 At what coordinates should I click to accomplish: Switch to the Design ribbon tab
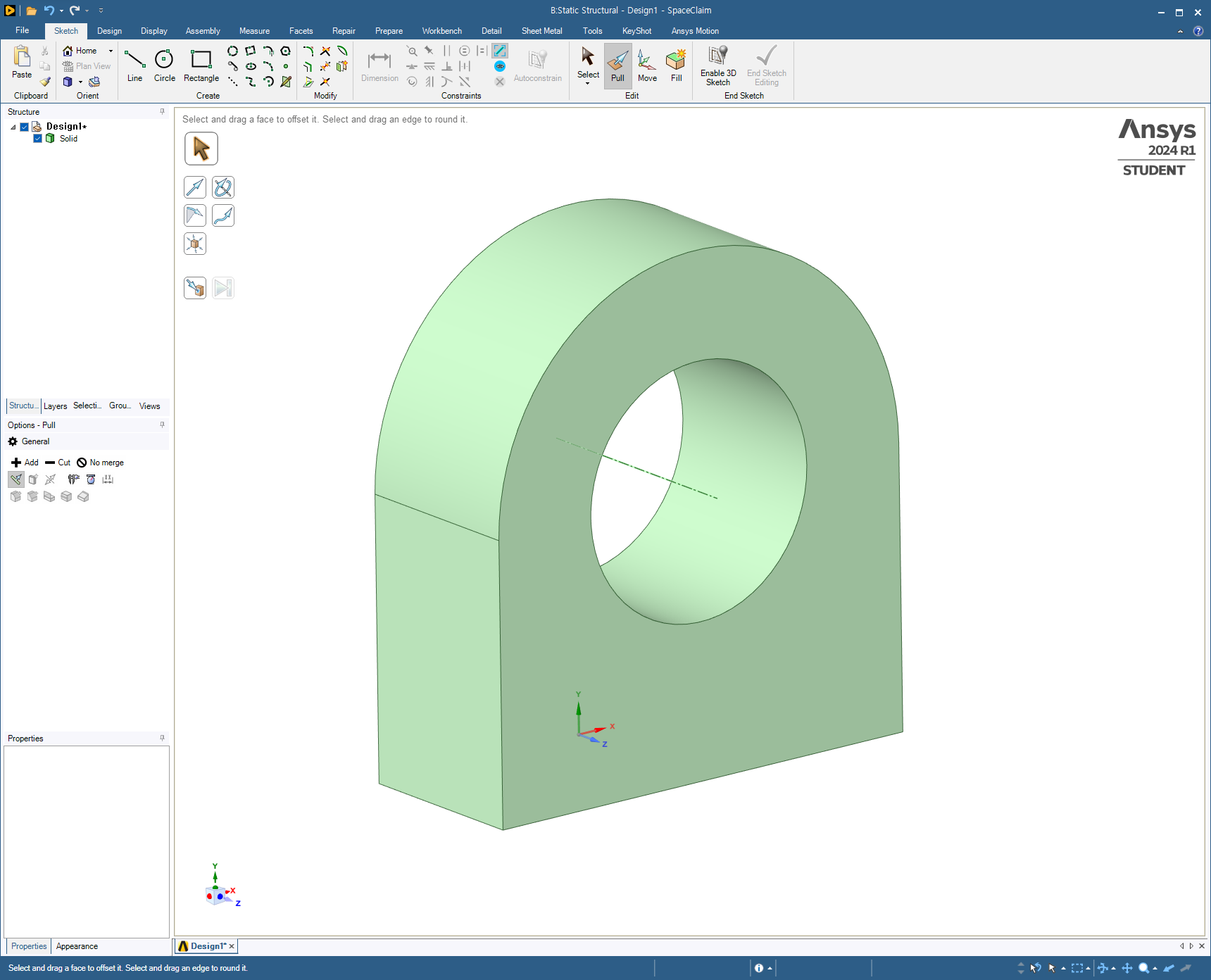[x=109, y=31]
